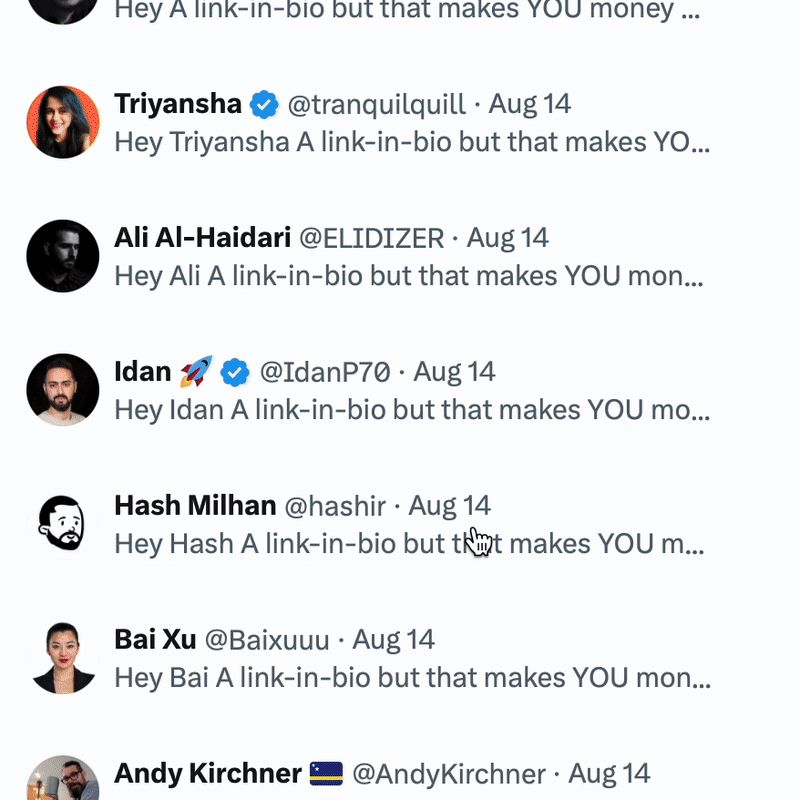Click Bai Xu's profile avatar
The height and width of the screenshot is (800, 800).
63,658
